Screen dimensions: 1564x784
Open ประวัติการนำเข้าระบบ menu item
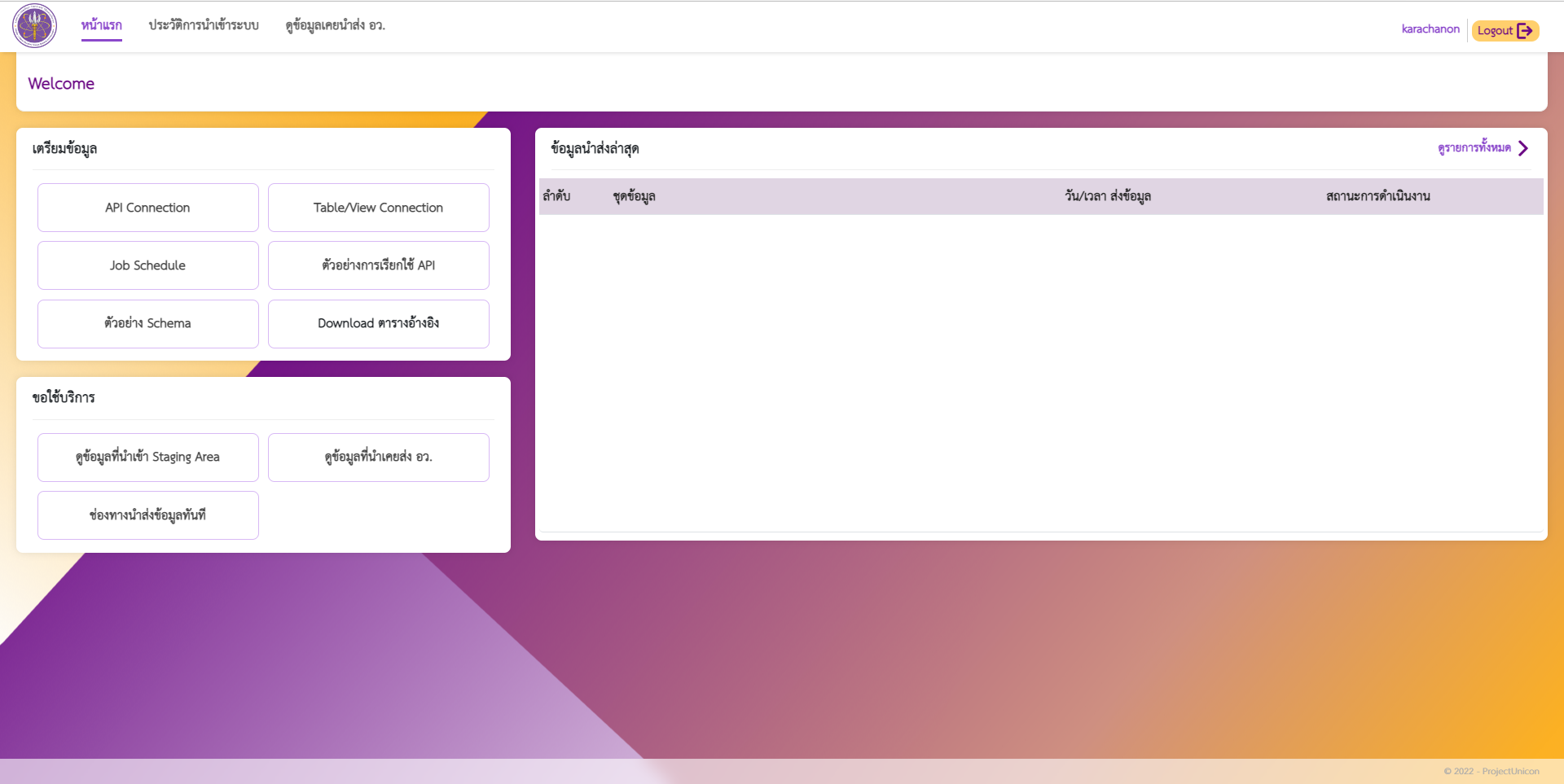[204, 25]
